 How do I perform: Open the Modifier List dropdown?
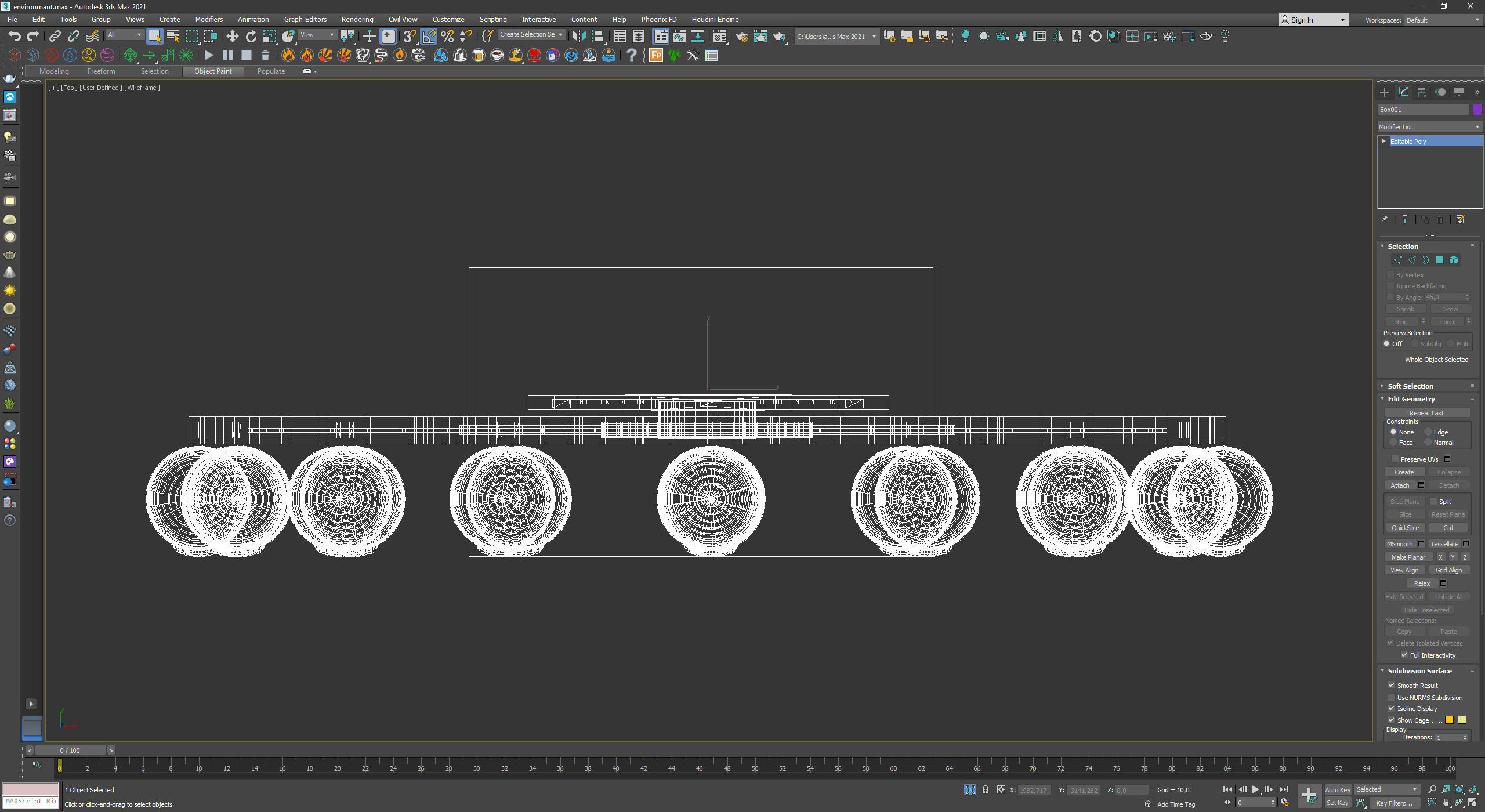coord(1429,127)
